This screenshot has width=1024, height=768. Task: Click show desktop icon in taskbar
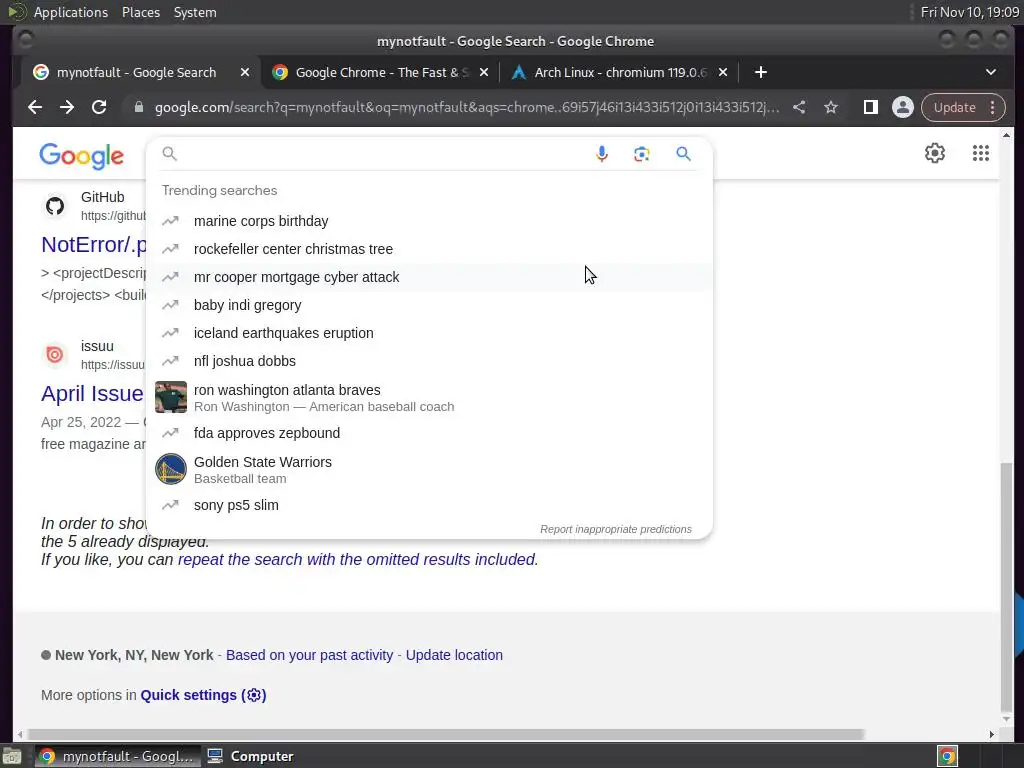12,756
